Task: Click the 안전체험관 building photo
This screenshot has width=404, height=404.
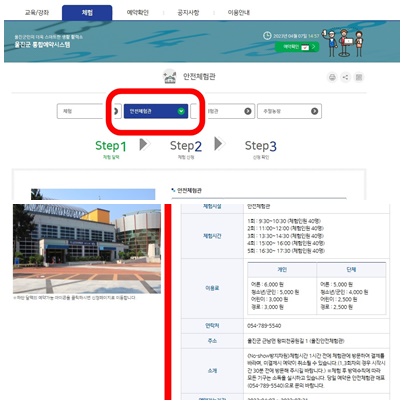Action: pyautogui.click(x=87, y=249)
